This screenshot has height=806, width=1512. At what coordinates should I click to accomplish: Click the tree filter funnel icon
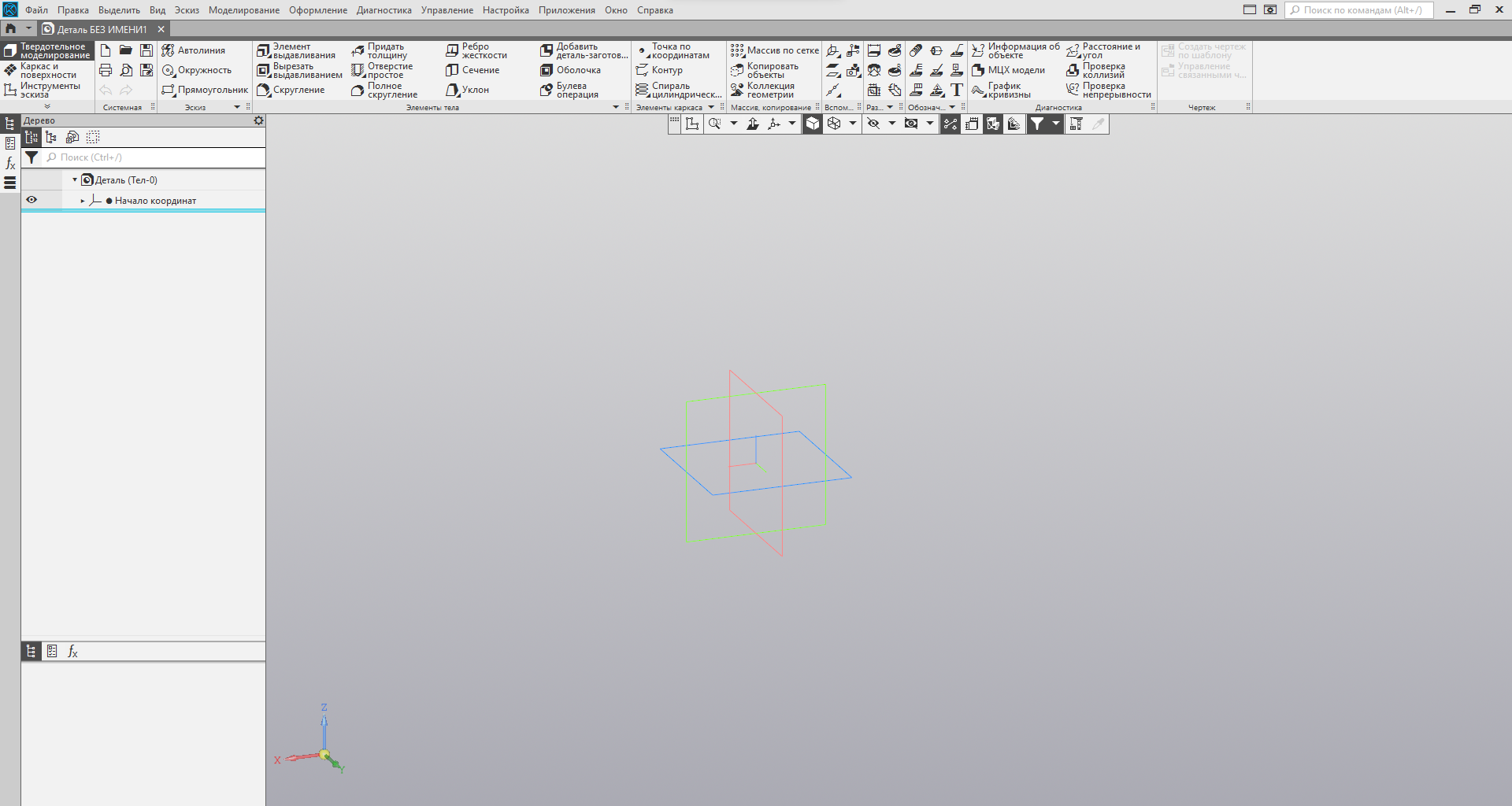pyautogui.click(x=31, y=157)
